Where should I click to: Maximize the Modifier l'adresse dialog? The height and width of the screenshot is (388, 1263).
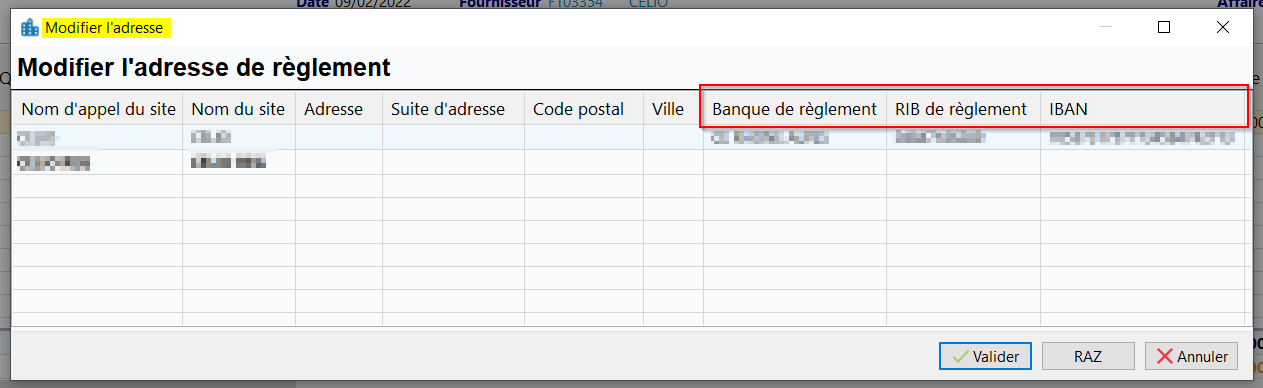(x=1164, y=28)
